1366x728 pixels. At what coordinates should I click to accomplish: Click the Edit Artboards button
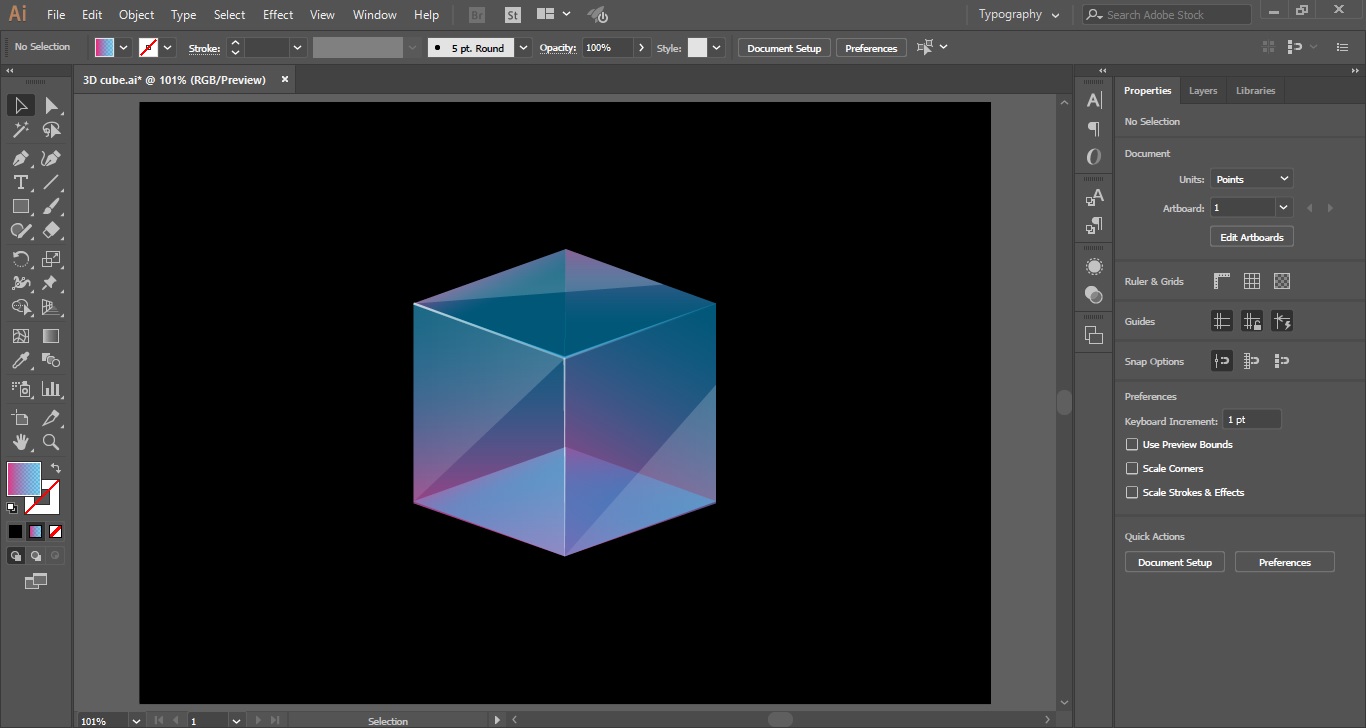click(1251, 237)
